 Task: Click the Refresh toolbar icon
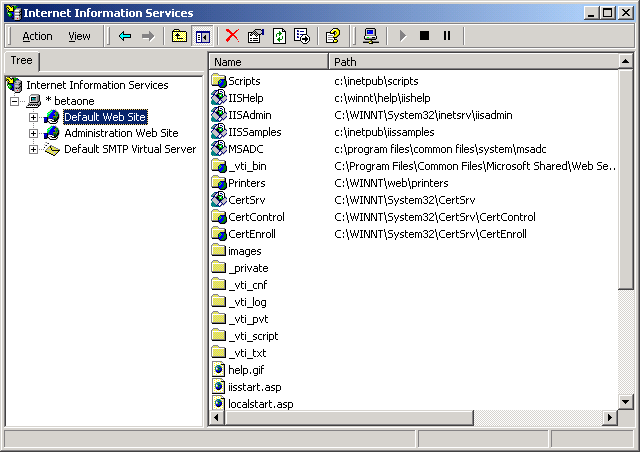click(279, 36)
